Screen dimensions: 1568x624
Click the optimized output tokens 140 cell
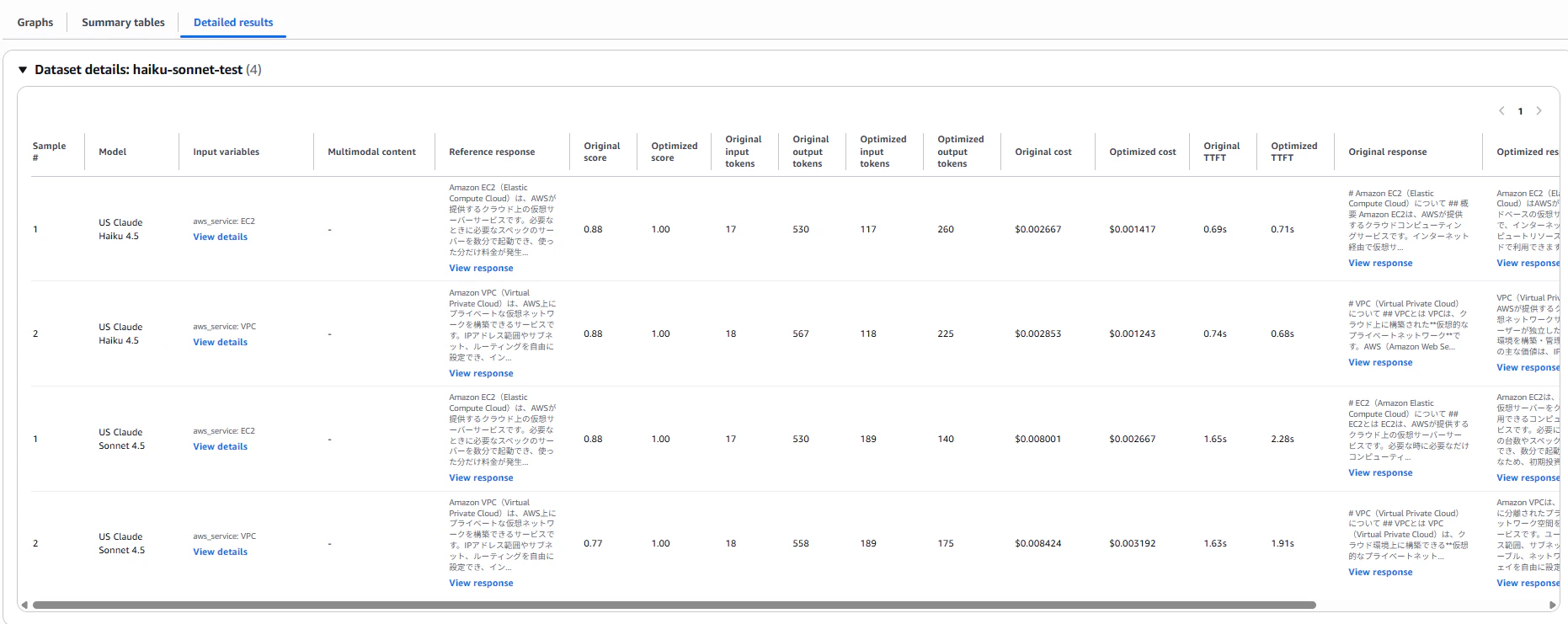[x=946, y=439]
